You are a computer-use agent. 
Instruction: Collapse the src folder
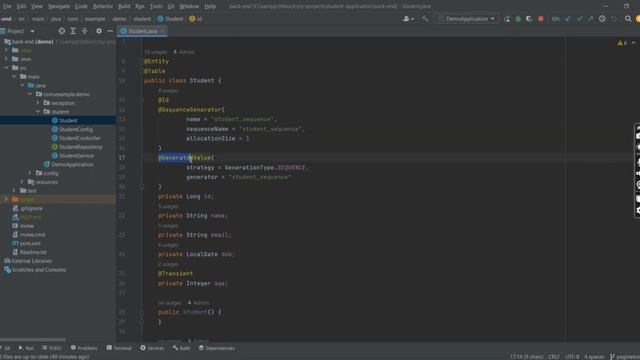(x=7, y=68)
